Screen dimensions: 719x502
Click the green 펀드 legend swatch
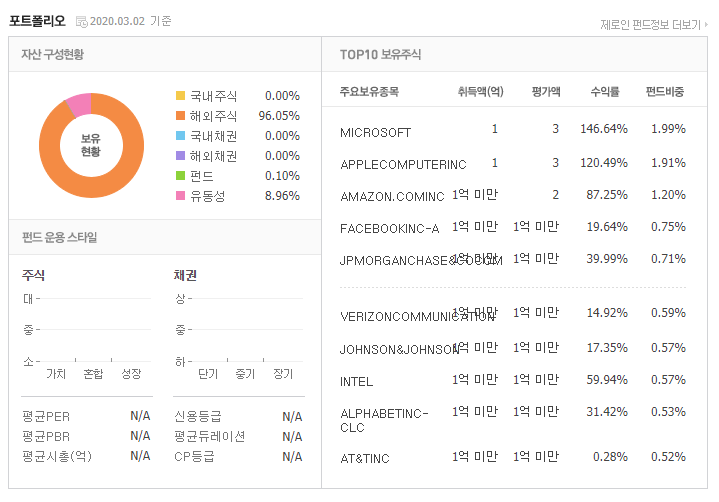tap(180, 176)
